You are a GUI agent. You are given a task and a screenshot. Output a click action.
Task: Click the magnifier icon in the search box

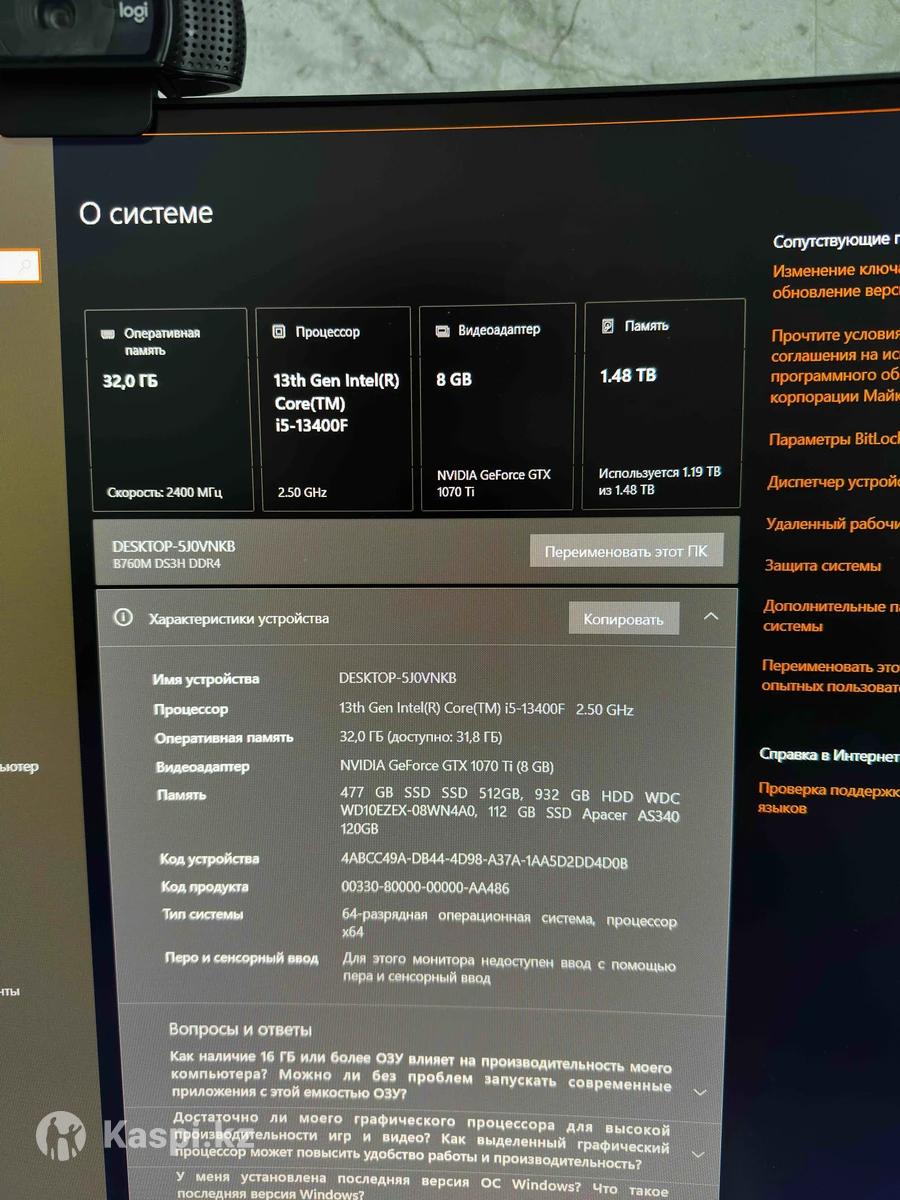pyautogui.click(x=25, y=266)
